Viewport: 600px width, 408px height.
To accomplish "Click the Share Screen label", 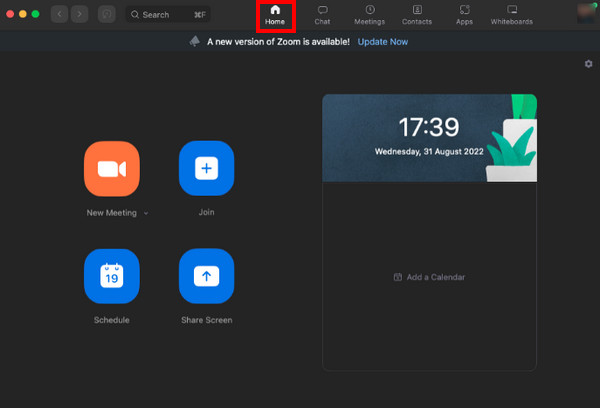I will click(207, 320).
